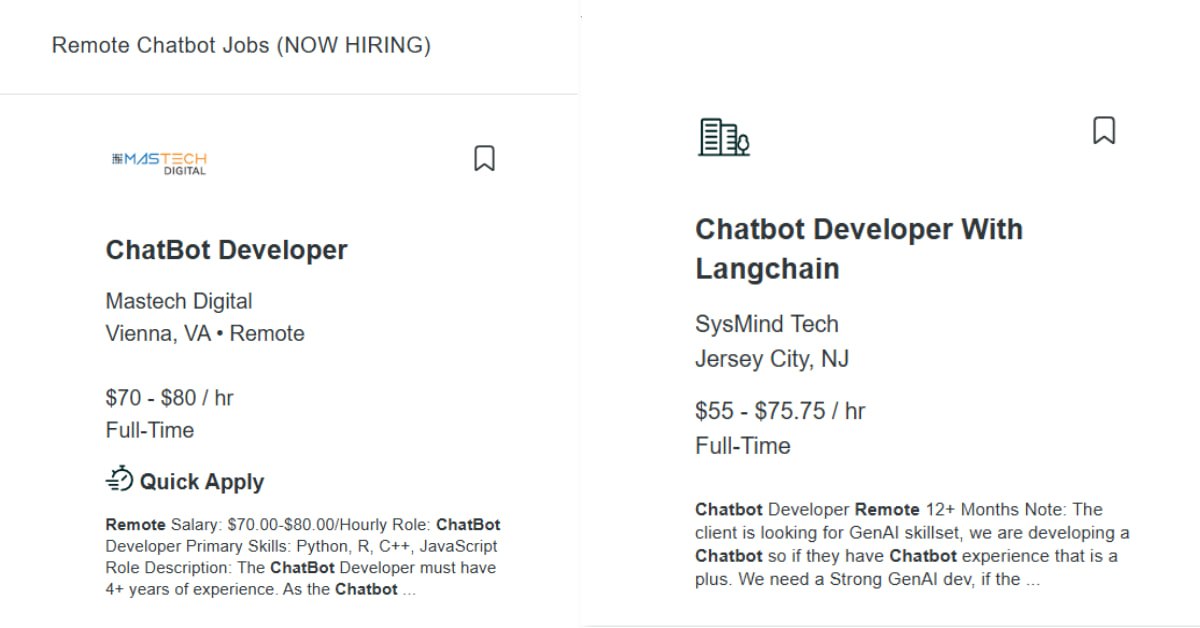Open Chatbot Developer With Langchain listing
This screenshot has height=628, width=1200.
pyautogui.click(x=859, y=249)
